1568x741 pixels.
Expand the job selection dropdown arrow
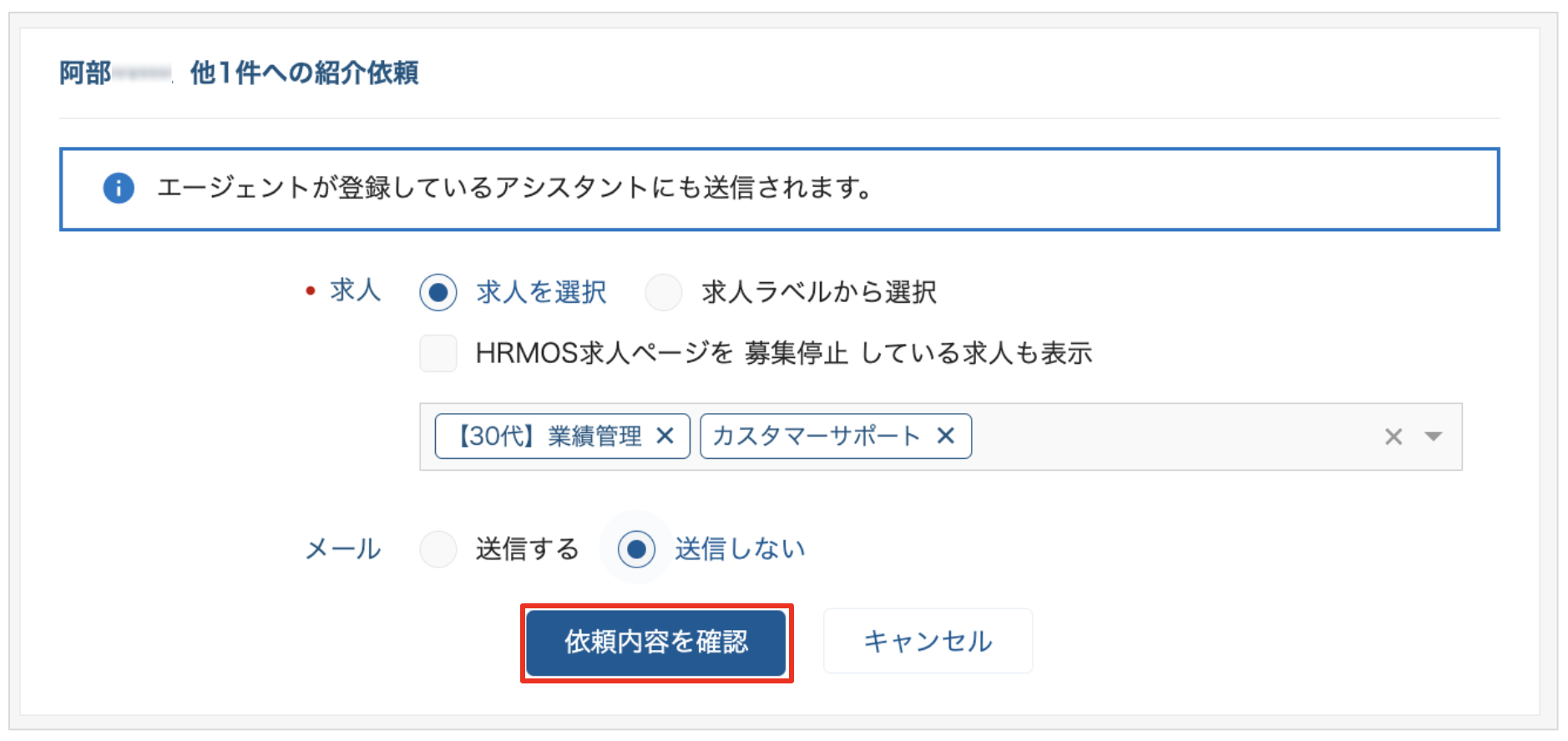point(1434,436)
